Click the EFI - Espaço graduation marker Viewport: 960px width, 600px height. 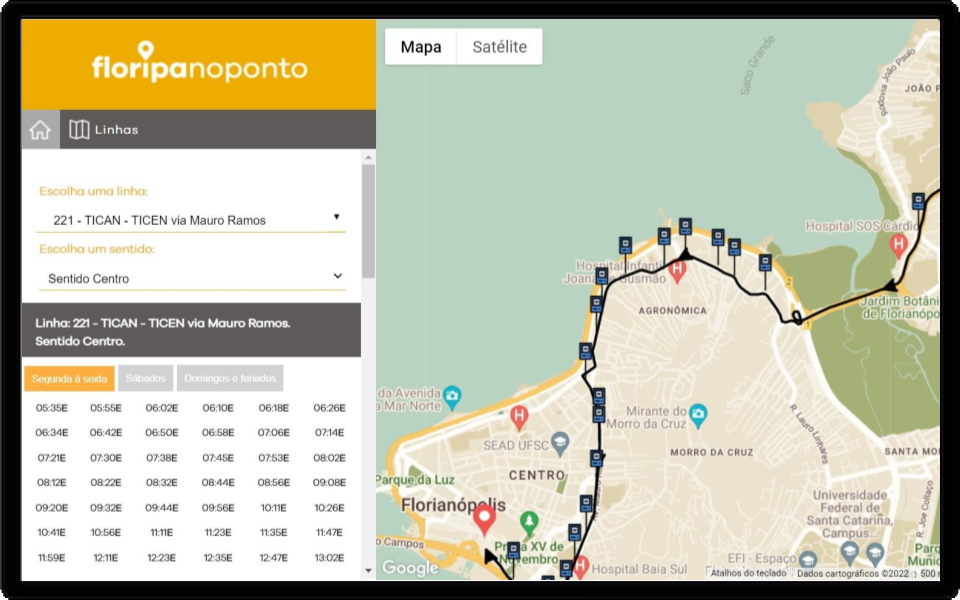point(808,560)
